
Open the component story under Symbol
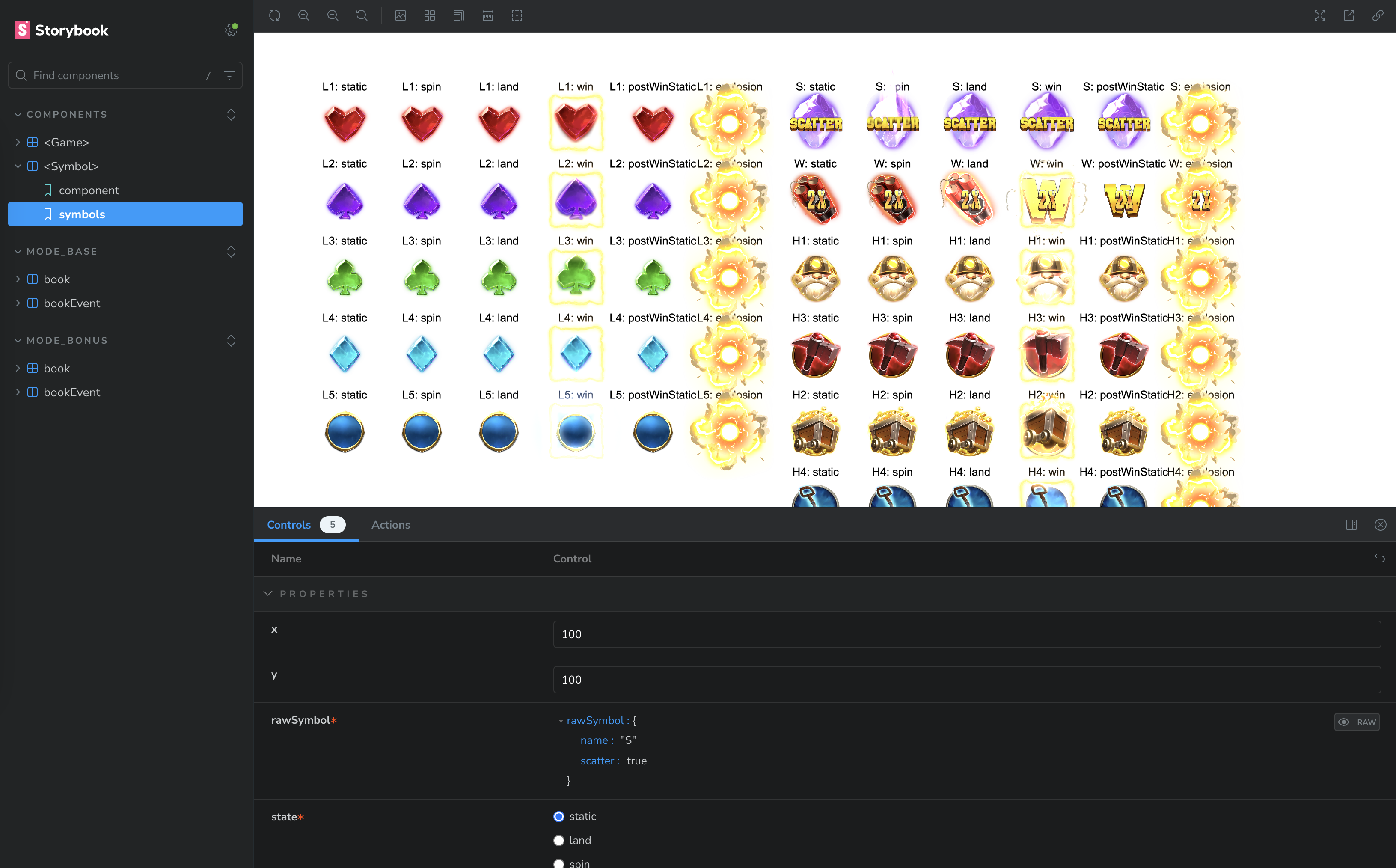click(89, 190)
